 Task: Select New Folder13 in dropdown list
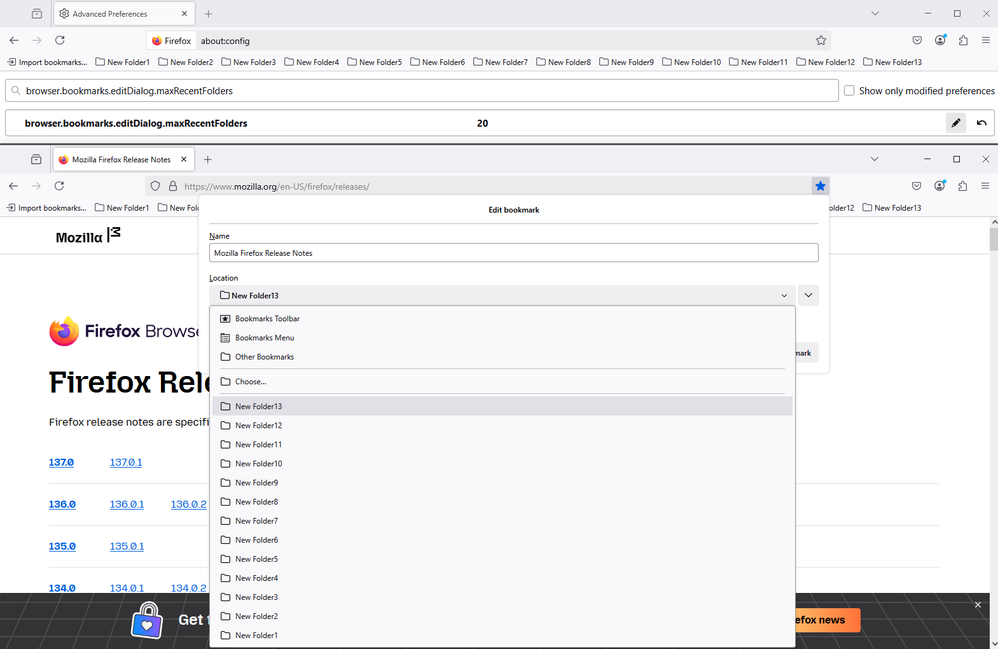point(502,406)
